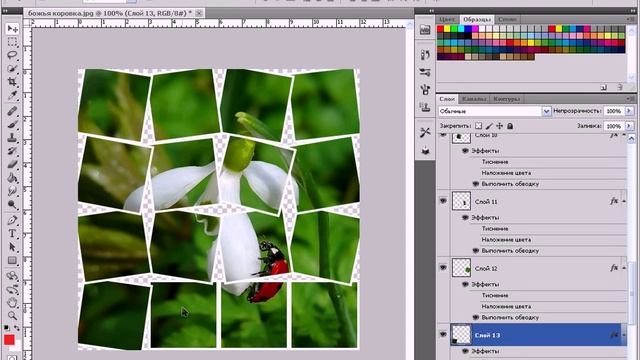The height and width of the screenshot is (360, 640).
Task: Select the Eraser tool
Action: [12, 164]
